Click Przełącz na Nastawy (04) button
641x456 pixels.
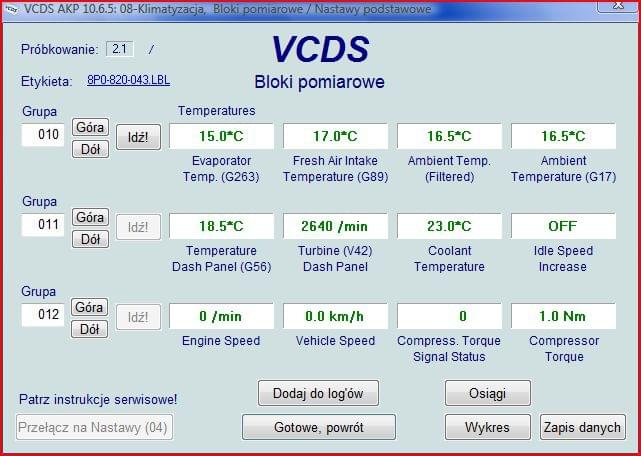tap(94, 427)
